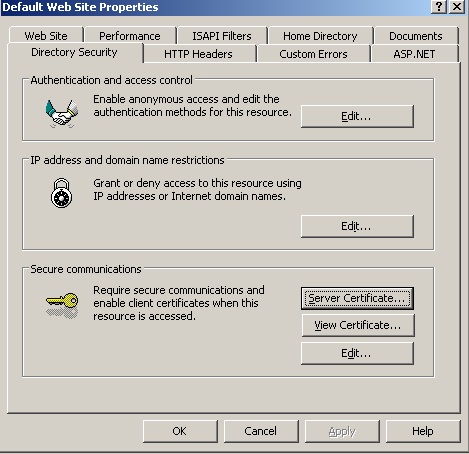
Task: Switch to the HTTP Headers tab
Action: (x=198, y=54)
